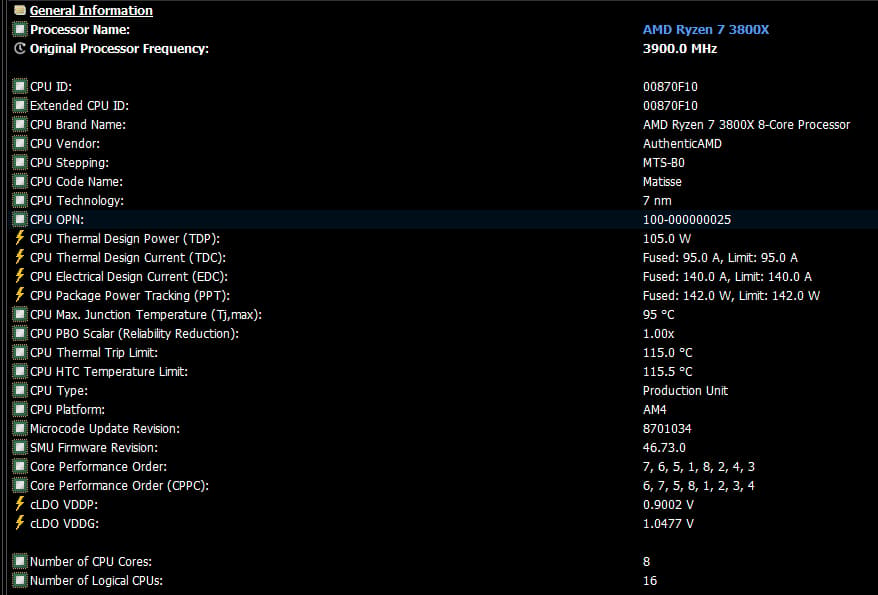Viewport: 878px width, 595px height.
Task: Select the AM4 platform value
Action: tap(655, 410)
